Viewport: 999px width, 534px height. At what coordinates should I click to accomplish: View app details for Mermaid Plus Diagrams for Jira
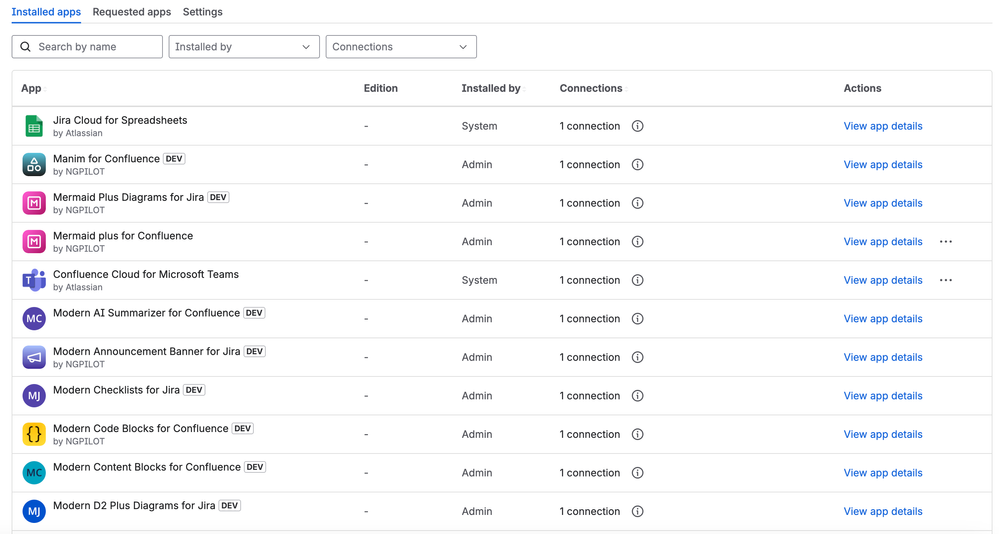(x=883, y=203)
